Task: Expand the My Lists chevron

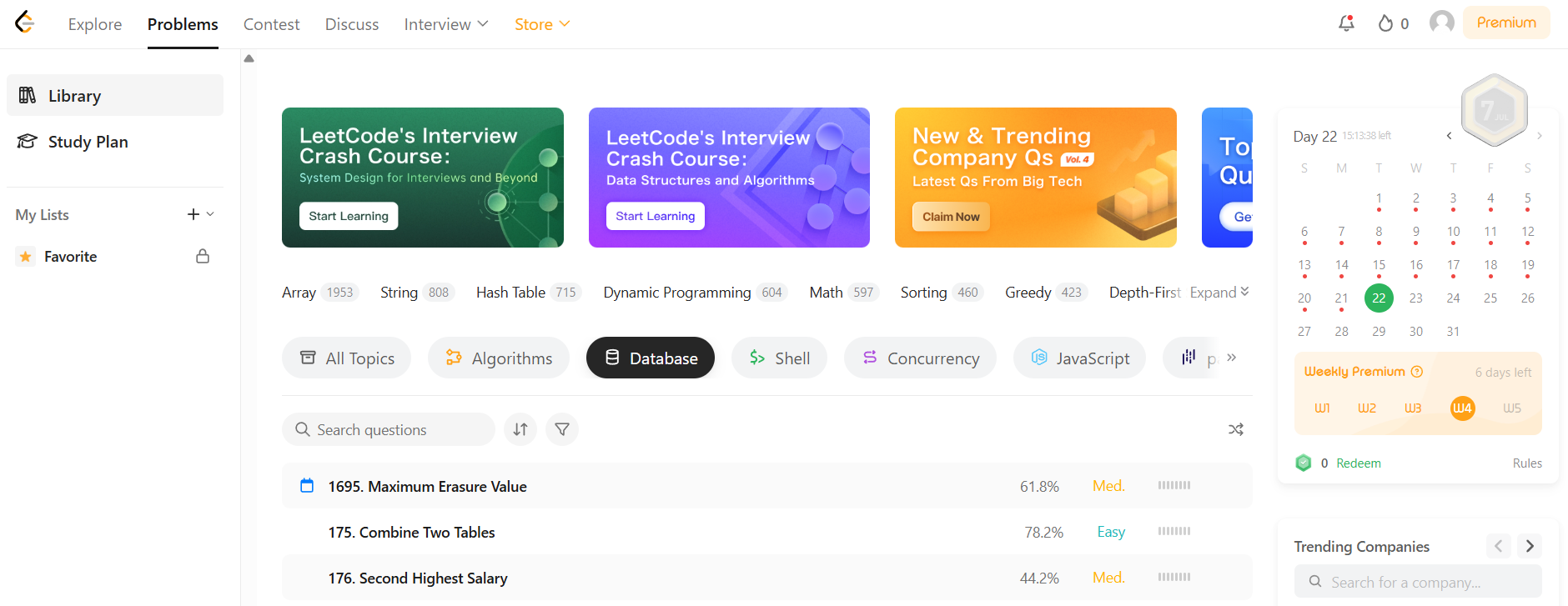Action: [x=210, y=214]
